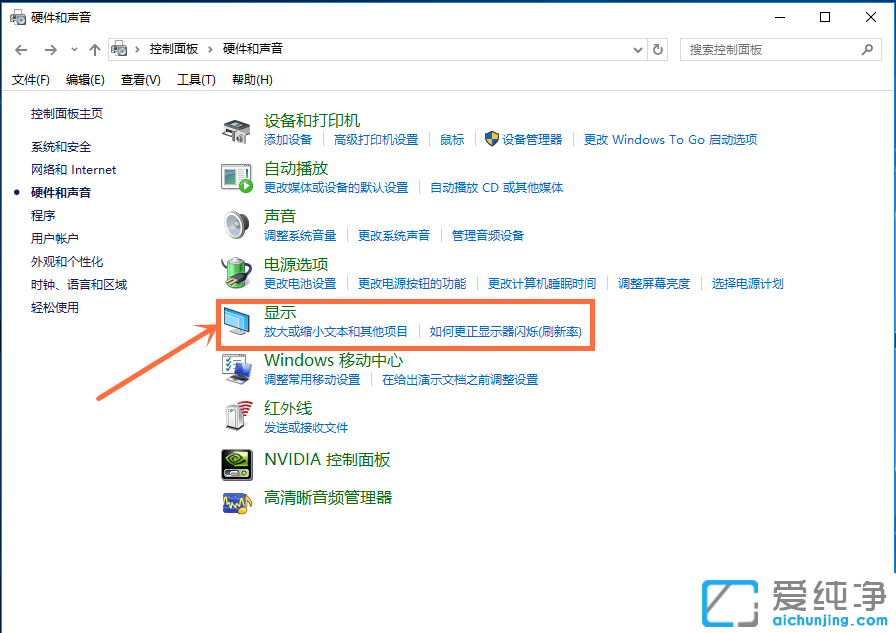The image size is (896, 633).
Task: Click the 设备管理器 link
Action: [532, 140]
